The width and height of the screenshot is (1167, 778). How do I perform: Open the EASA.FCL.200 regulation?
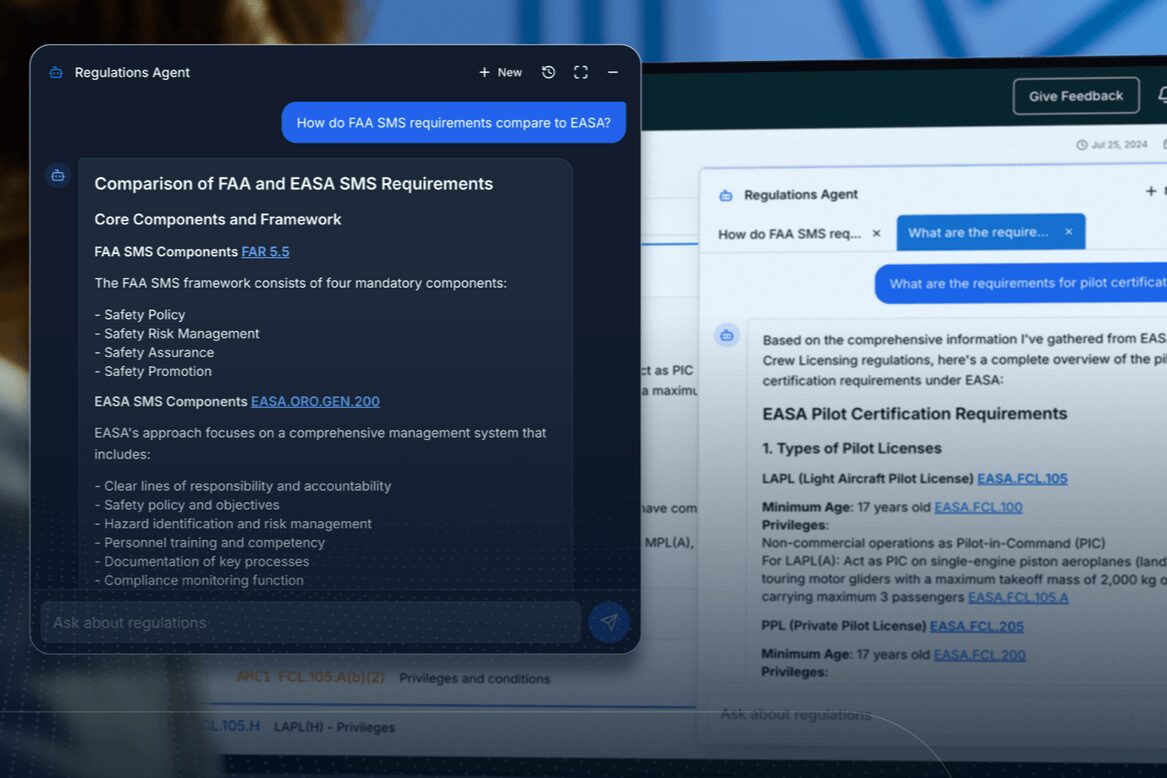tap(978, 655)
